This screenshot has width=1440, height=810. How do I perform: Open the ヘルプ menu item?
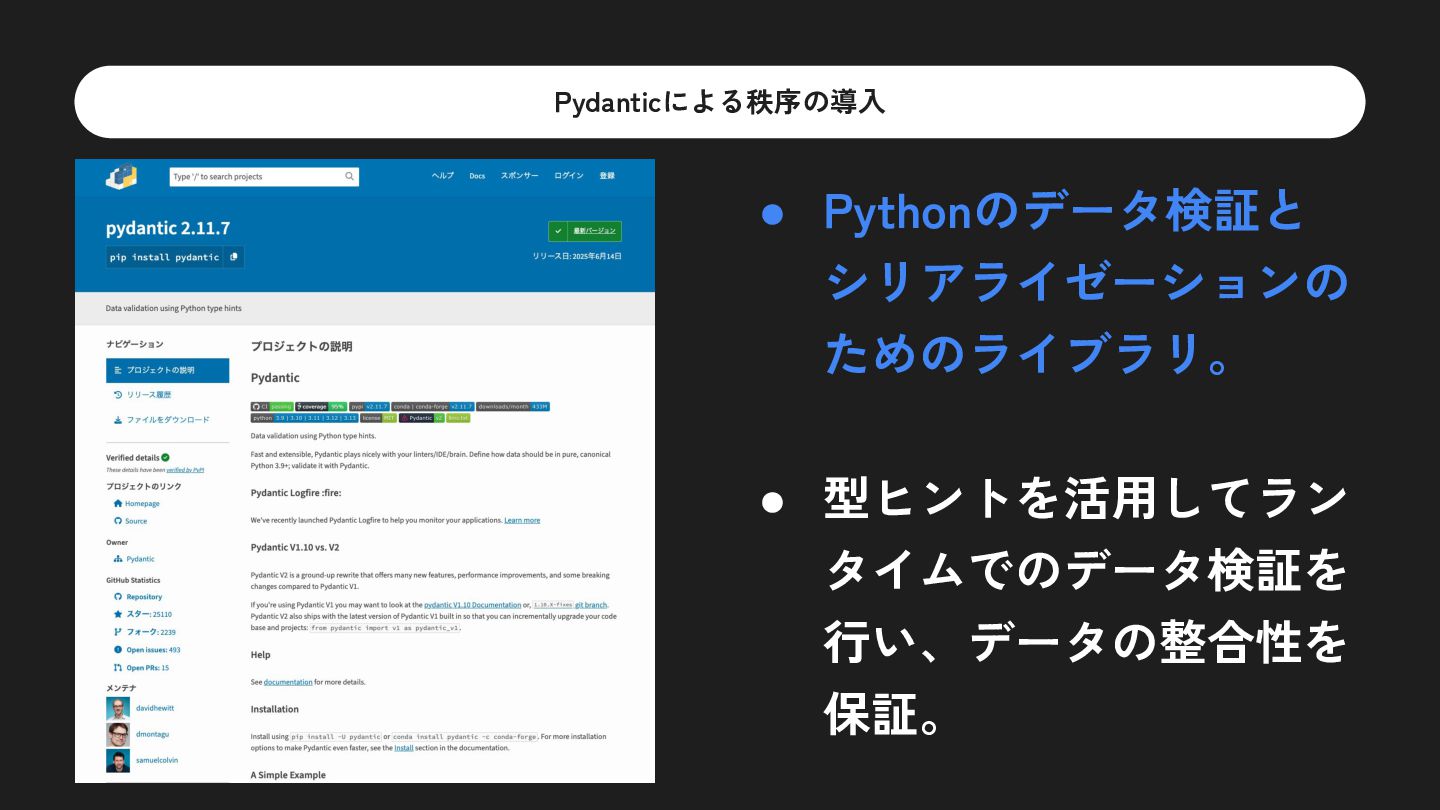point(442,176)
